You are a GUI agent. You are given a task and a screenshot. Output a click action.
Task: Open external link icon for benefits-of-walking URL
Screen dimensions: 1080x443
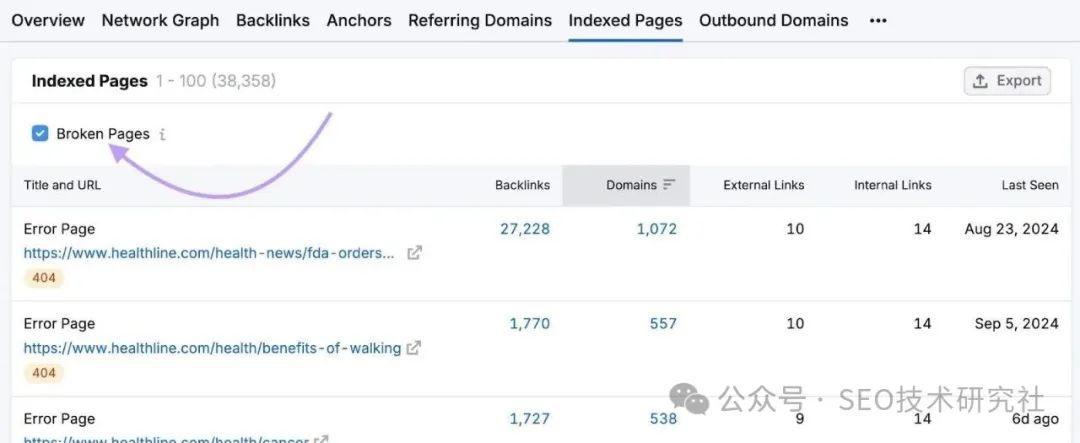tap(414, 348)
